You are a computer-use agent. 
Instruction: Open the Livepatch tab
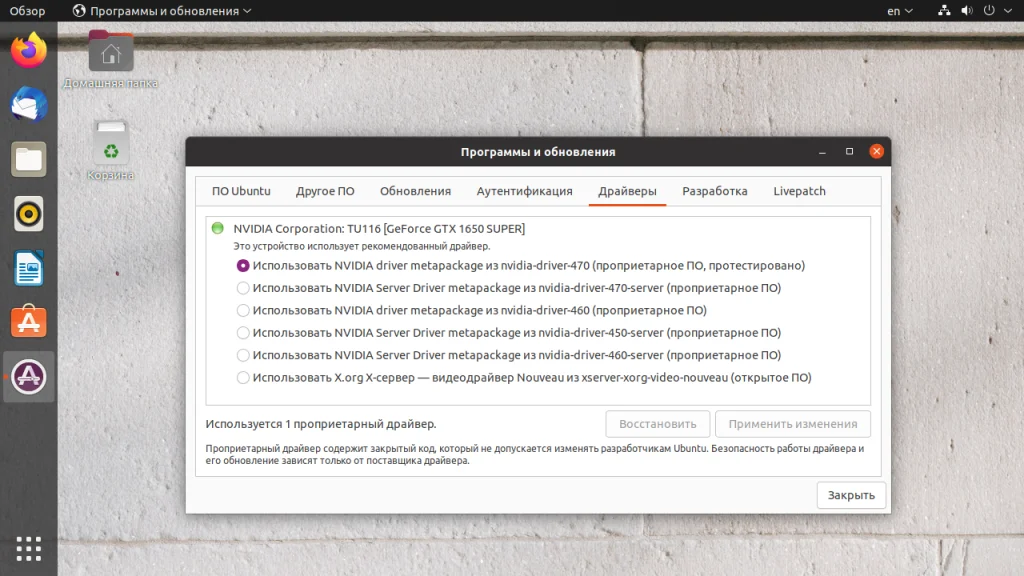click(798, 190)
